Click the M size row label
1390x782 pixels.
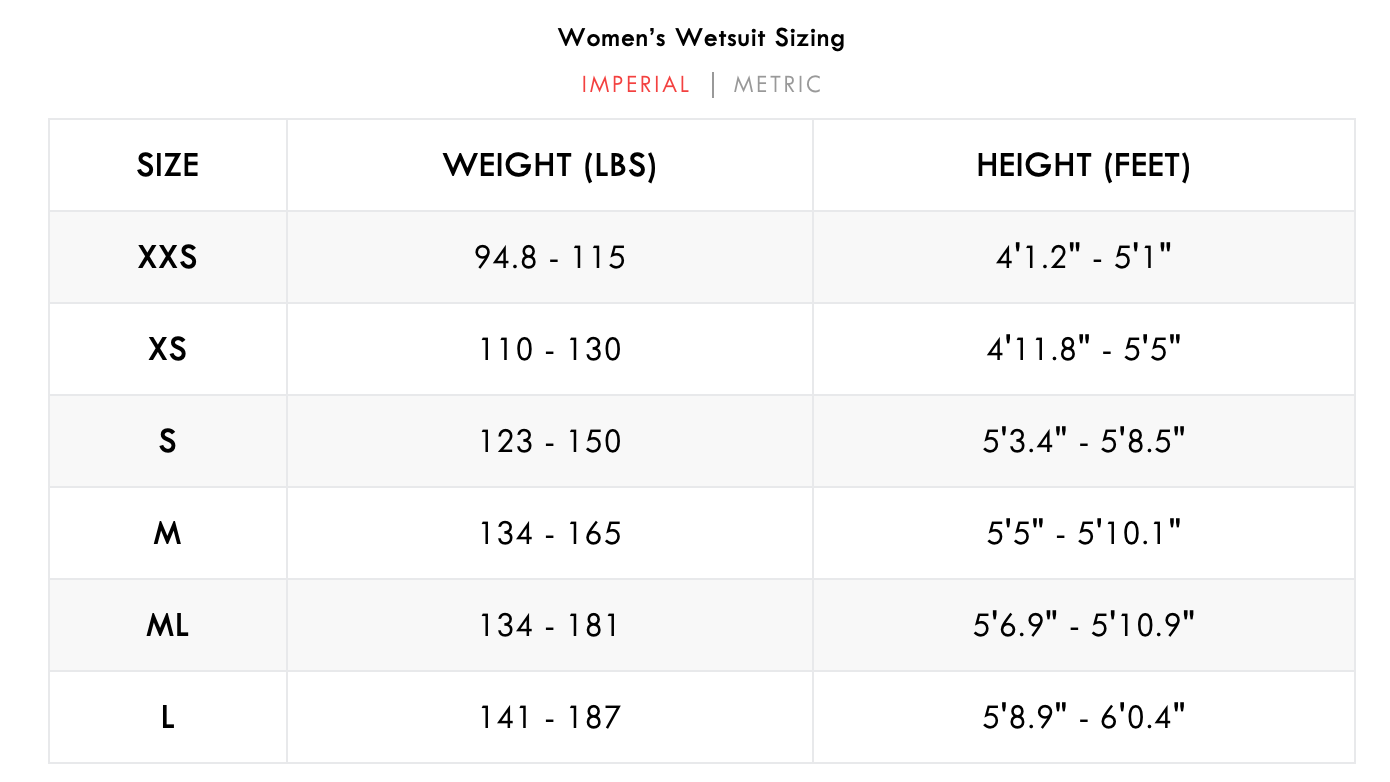point(168,533)
